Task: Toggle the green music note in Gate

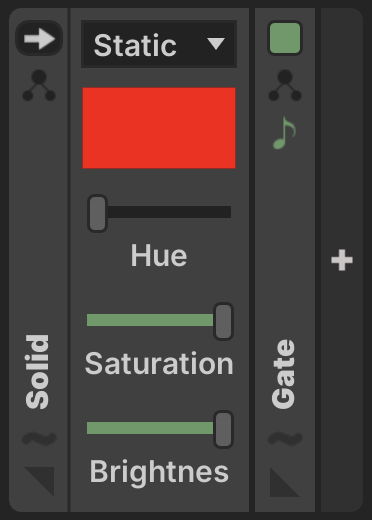Action: 284,133
